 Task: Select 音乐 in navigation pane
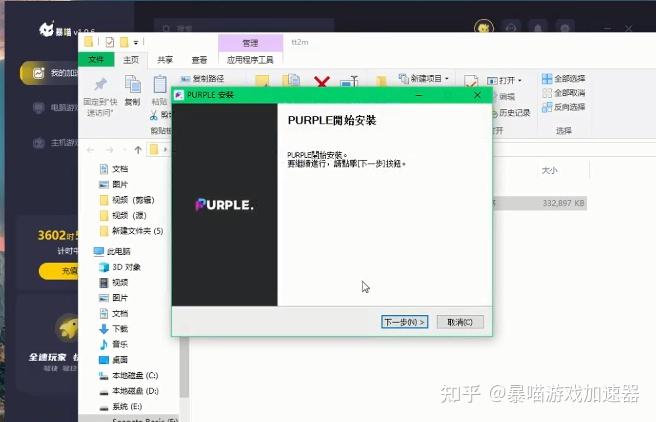pyautogui.click(x=113, y=344)
